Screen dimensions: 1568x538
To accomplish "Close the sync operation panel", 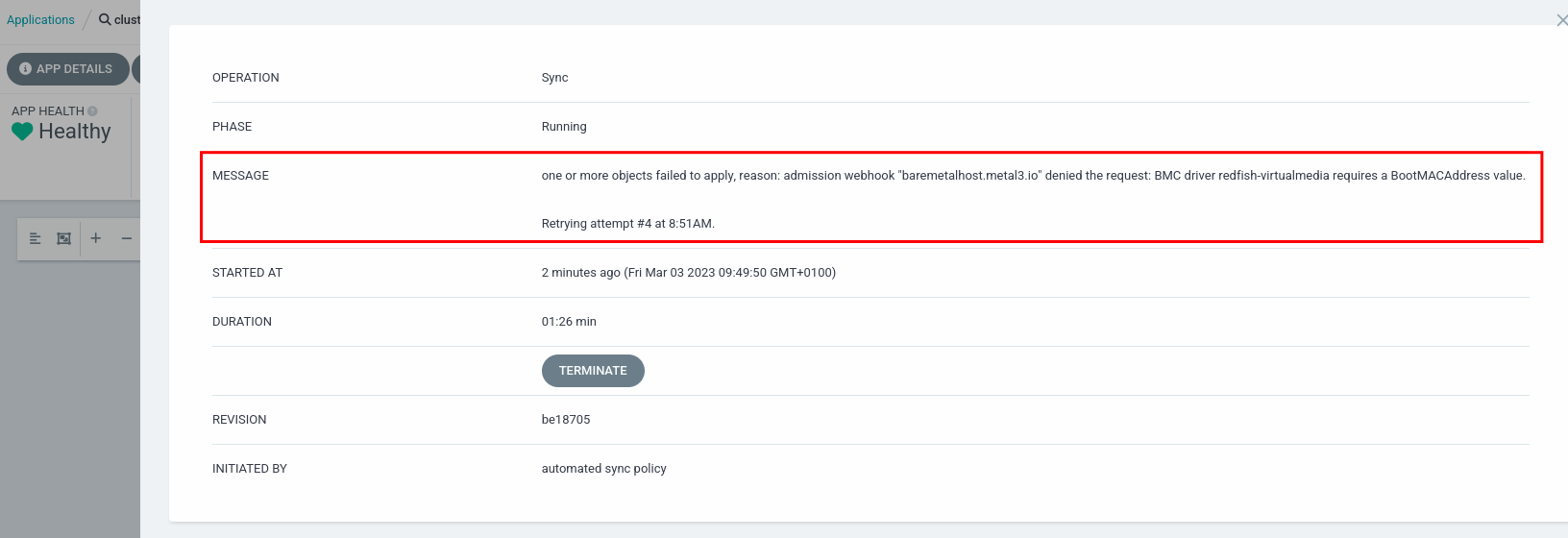I will coord(1561,20).
